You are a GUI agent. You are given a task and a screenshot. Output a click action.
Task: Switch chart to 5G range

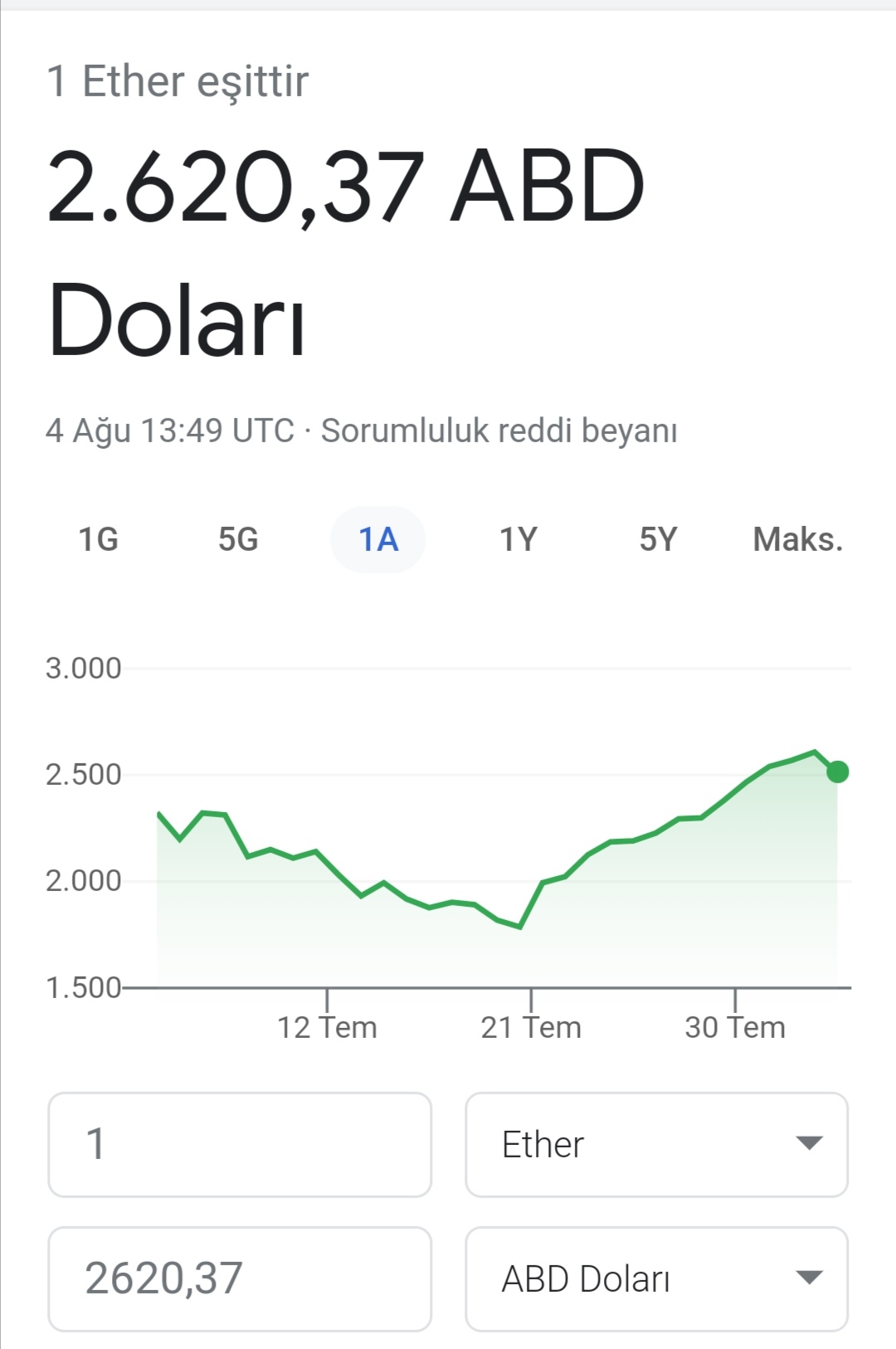238,539
